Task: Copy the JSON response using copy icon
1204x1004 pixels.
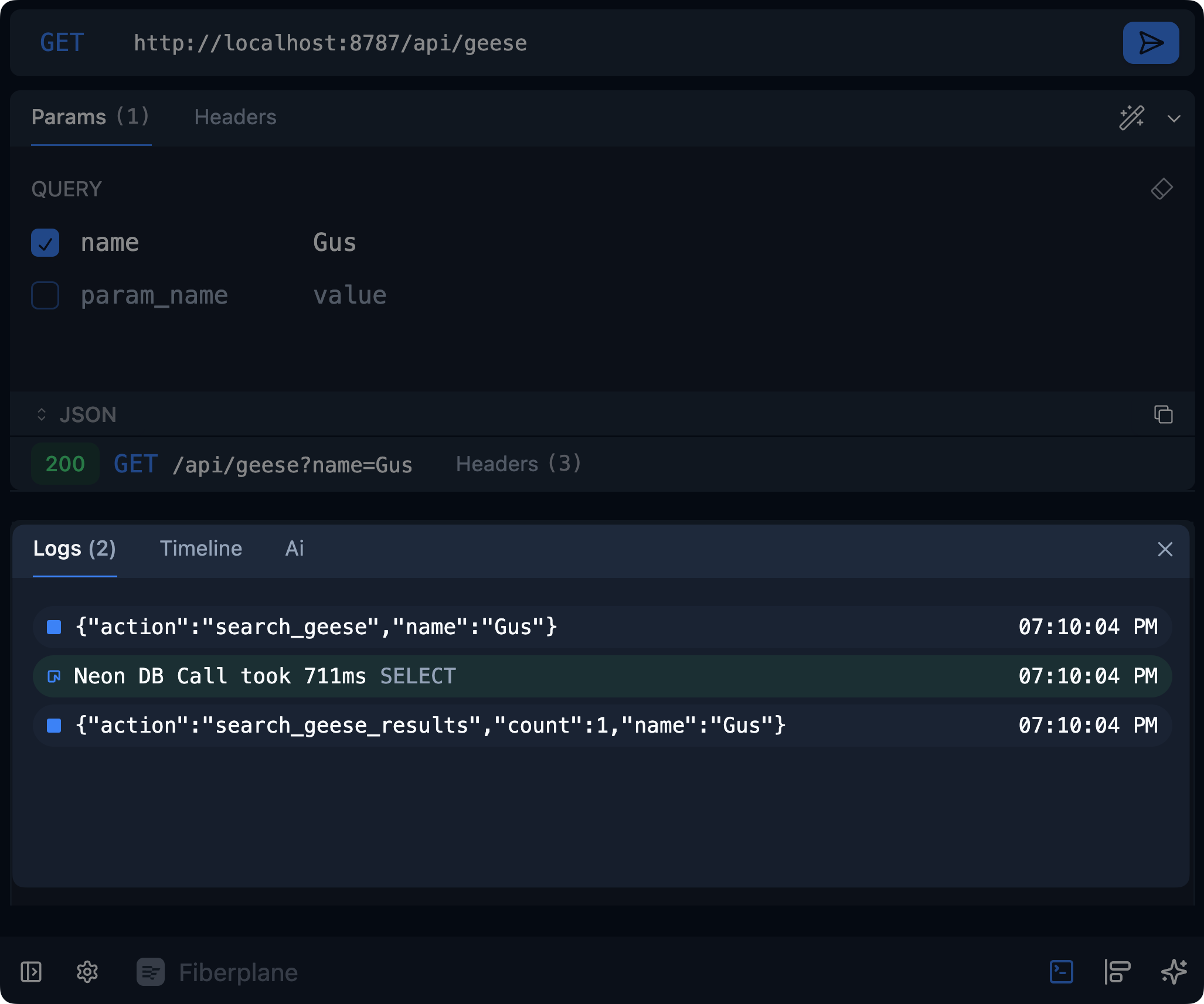Action: (x=1162, y=414)
